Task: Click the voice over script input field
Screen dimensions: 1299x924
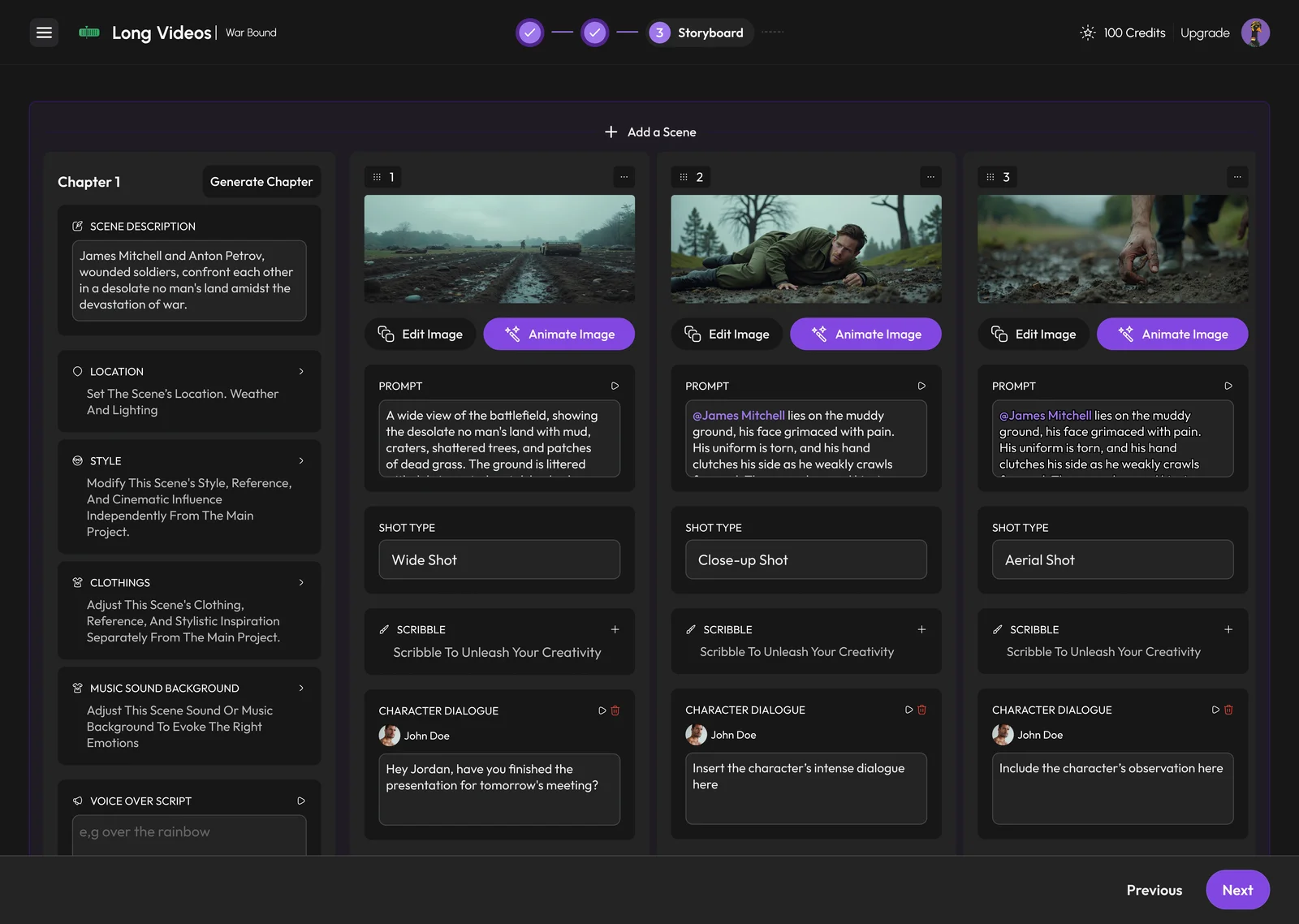Action: click(189, 835)
